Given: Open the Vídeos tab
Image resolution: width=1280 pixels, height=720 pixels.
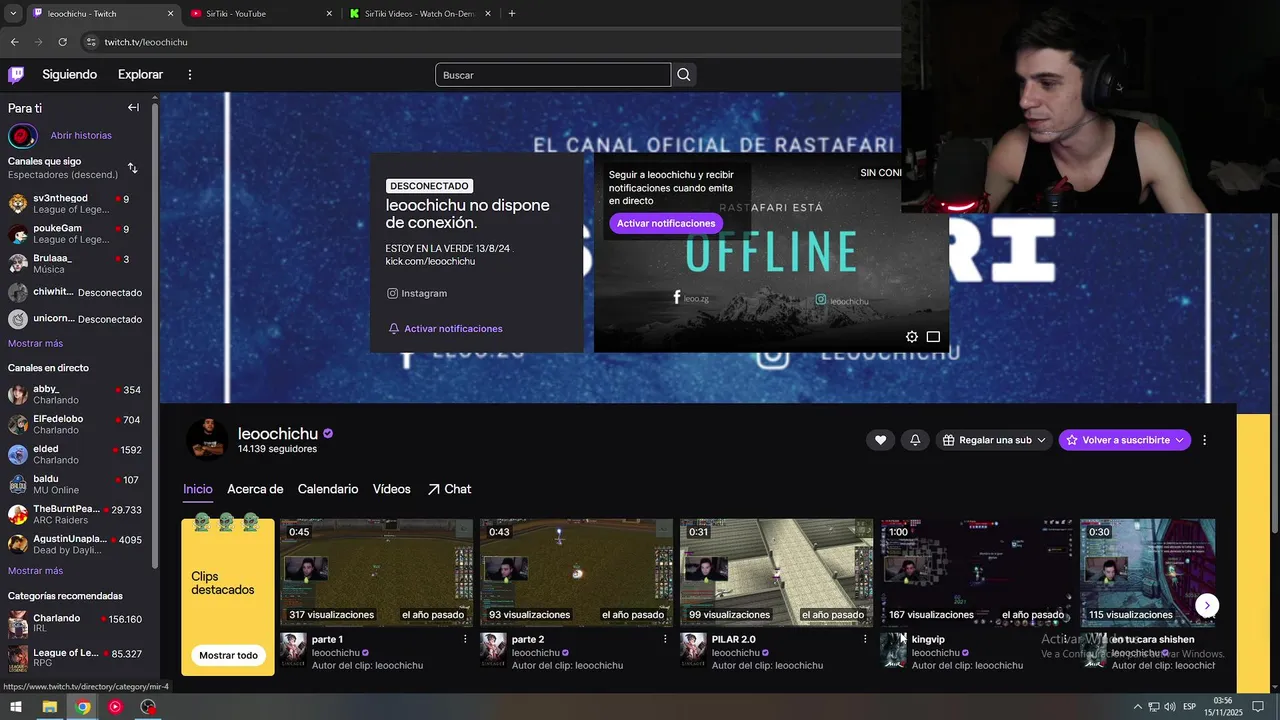Looking at the screenshot, I should click(391, 489).
